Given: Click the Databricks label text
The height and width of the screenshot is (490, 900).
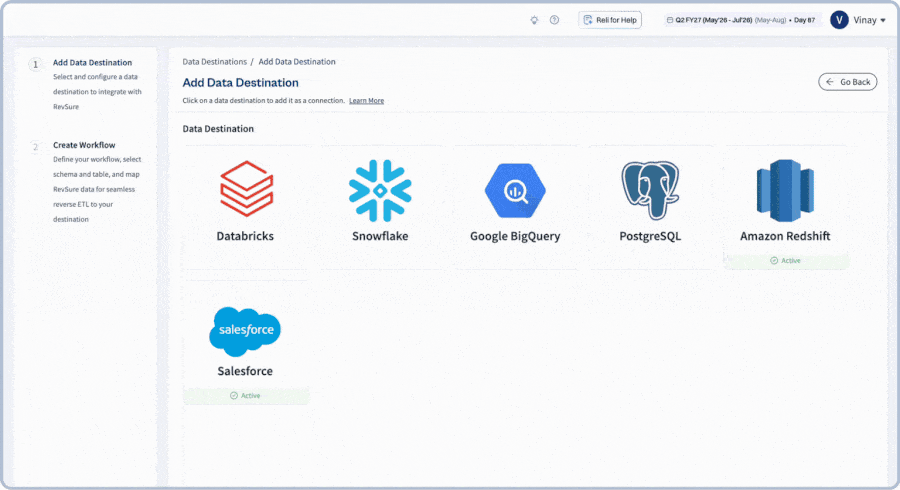Looking at the screenshot, I should point(245,236).
